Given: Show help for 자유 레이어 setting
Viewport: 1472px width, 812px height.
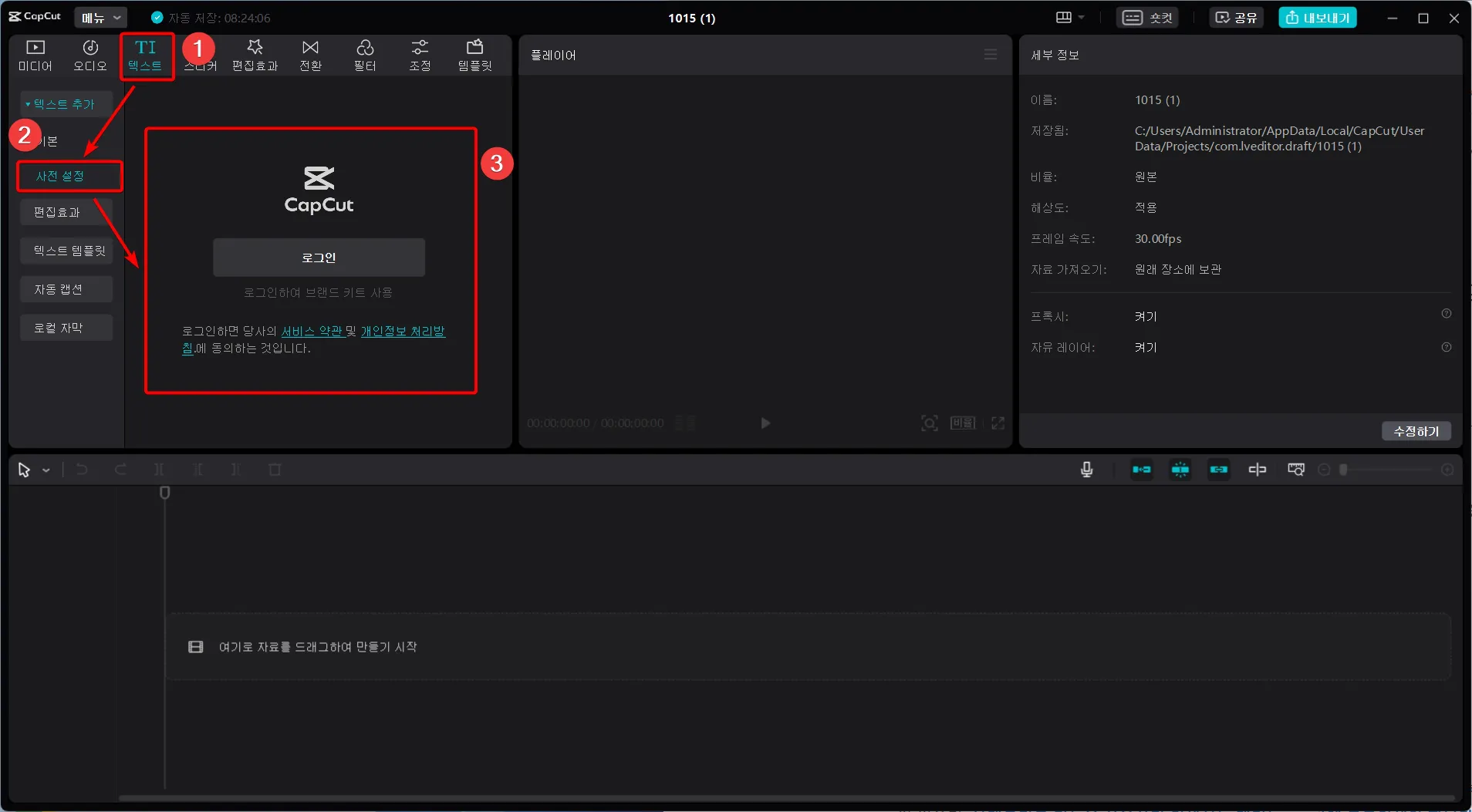Looking at the screenshot, I should 1447,347.
